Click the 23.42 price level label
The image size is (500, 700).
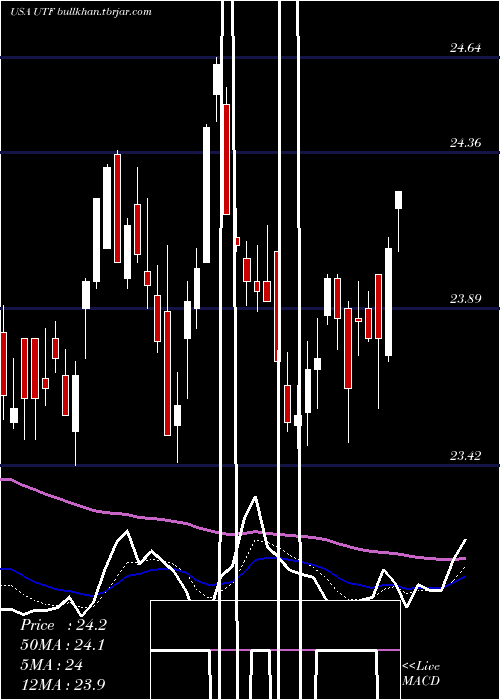[465, 456]
